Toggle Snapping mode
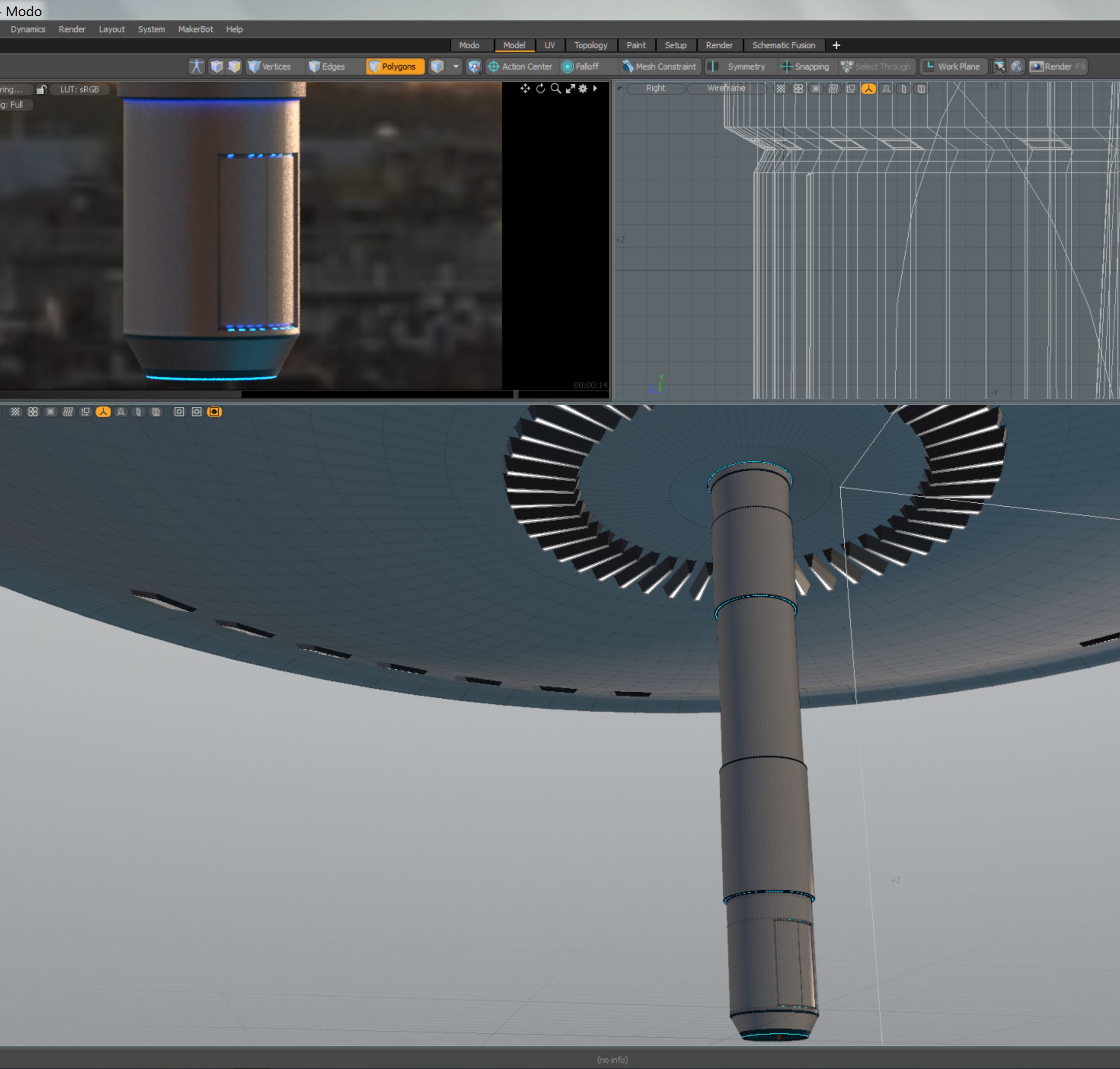The width and height of the screenshot is (1120, 1069). click(x=805, y=67)
